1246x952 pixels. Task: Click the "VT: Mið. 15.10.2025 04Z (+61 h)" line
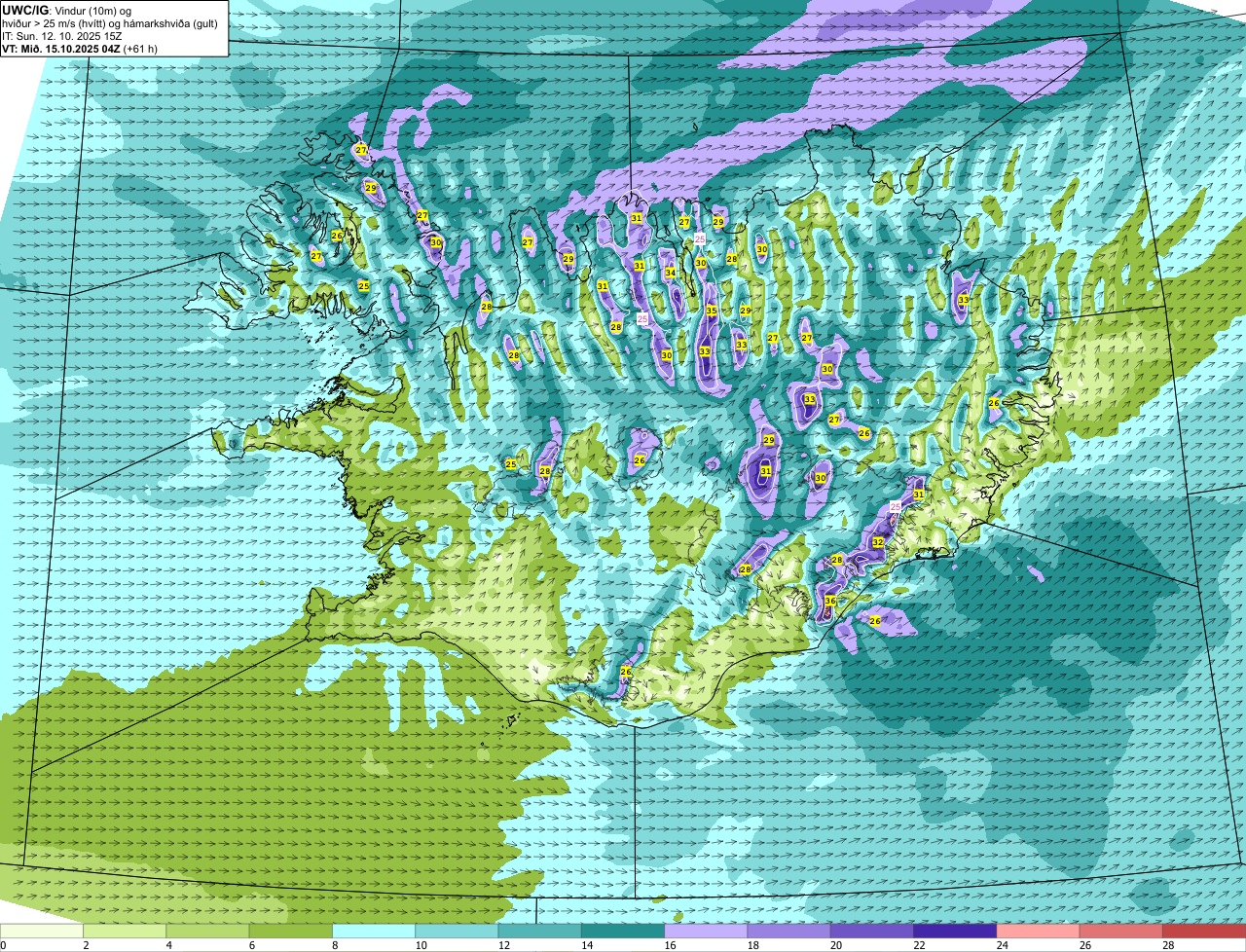click(80, 49)
